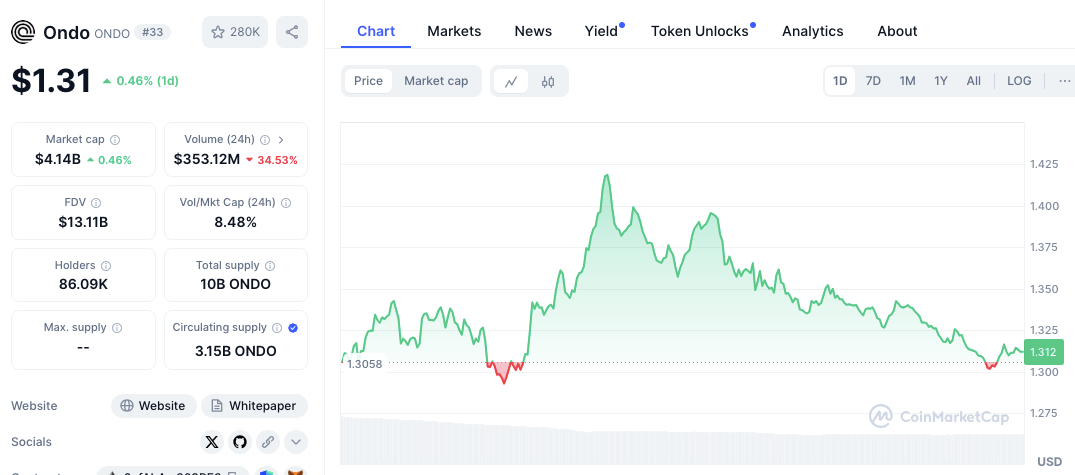This screenshot has height=475, width=1075.
Task: Click the verified circulating supply badge
Action: [x=293, y=328]
